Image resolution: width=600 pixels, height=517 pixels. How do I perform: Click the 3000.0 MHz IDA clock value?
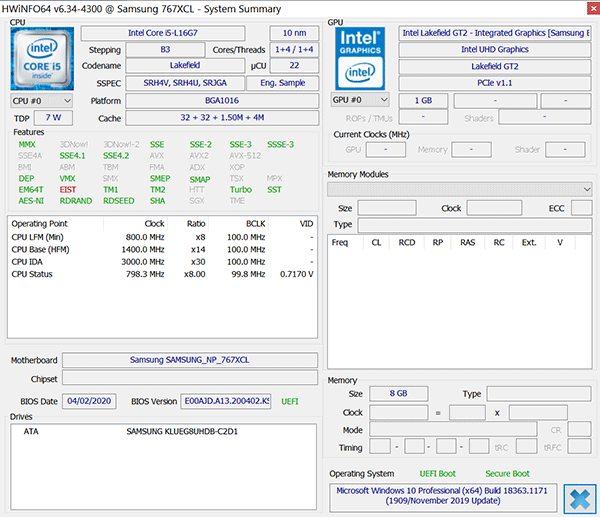143,262
